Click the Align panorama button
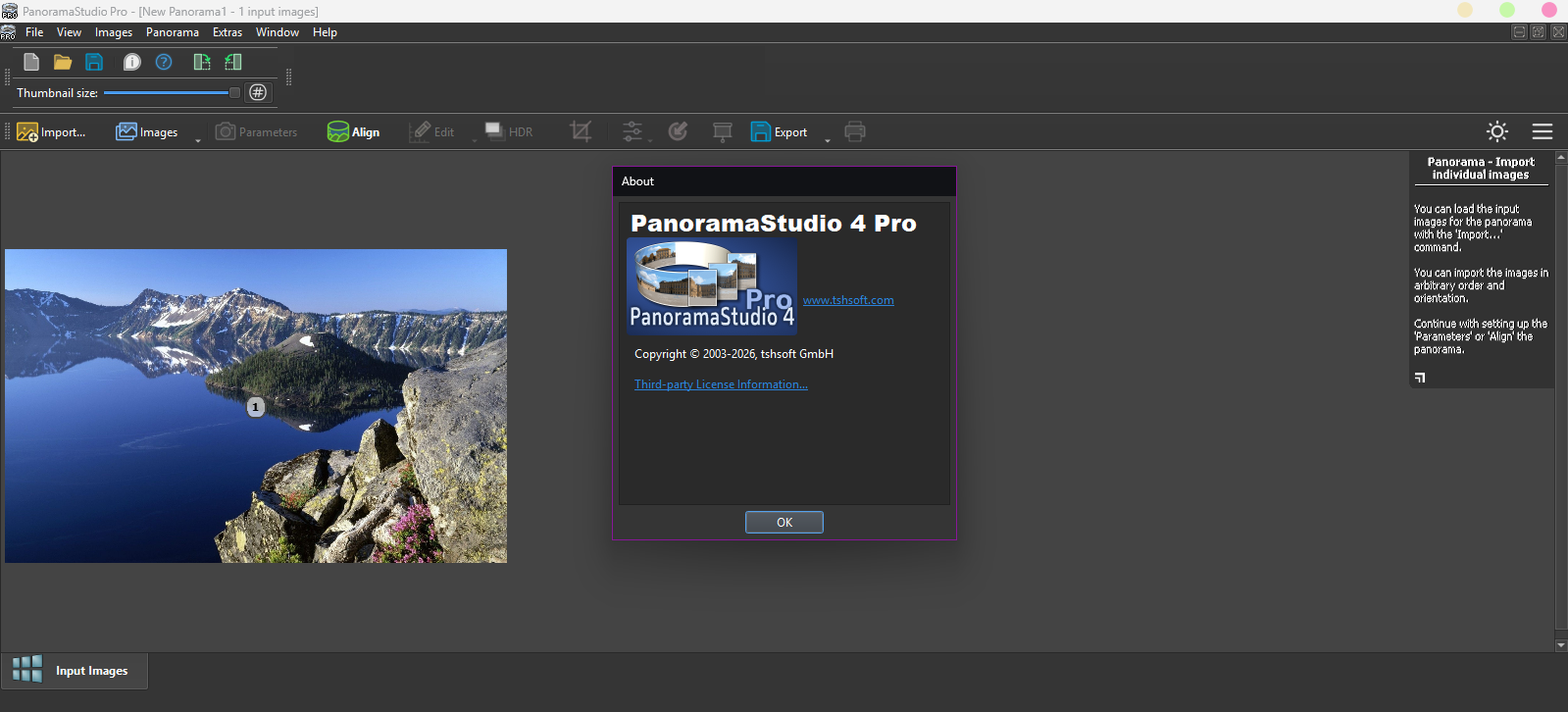The height and width of the screenshot is (712, 1568). [x=354, y=131]
